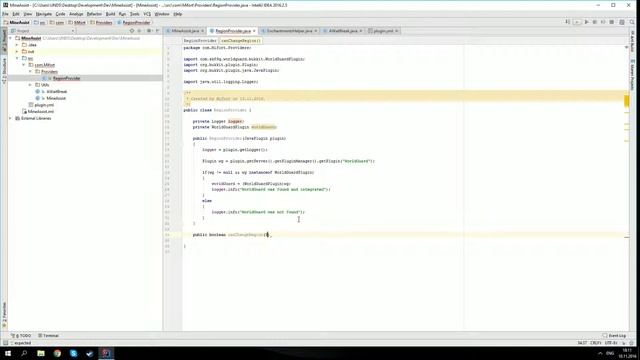Screen dimensions: 640x360
Task: Select MineAssist.iml in the project tree
Action: tap(40, 111)
